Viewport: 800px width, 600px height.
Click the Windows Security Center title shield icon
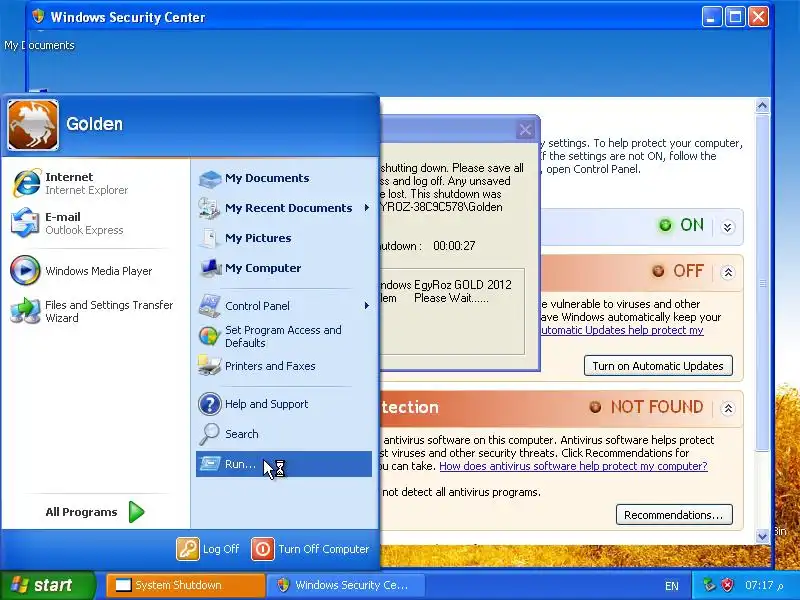click(38, 17)
